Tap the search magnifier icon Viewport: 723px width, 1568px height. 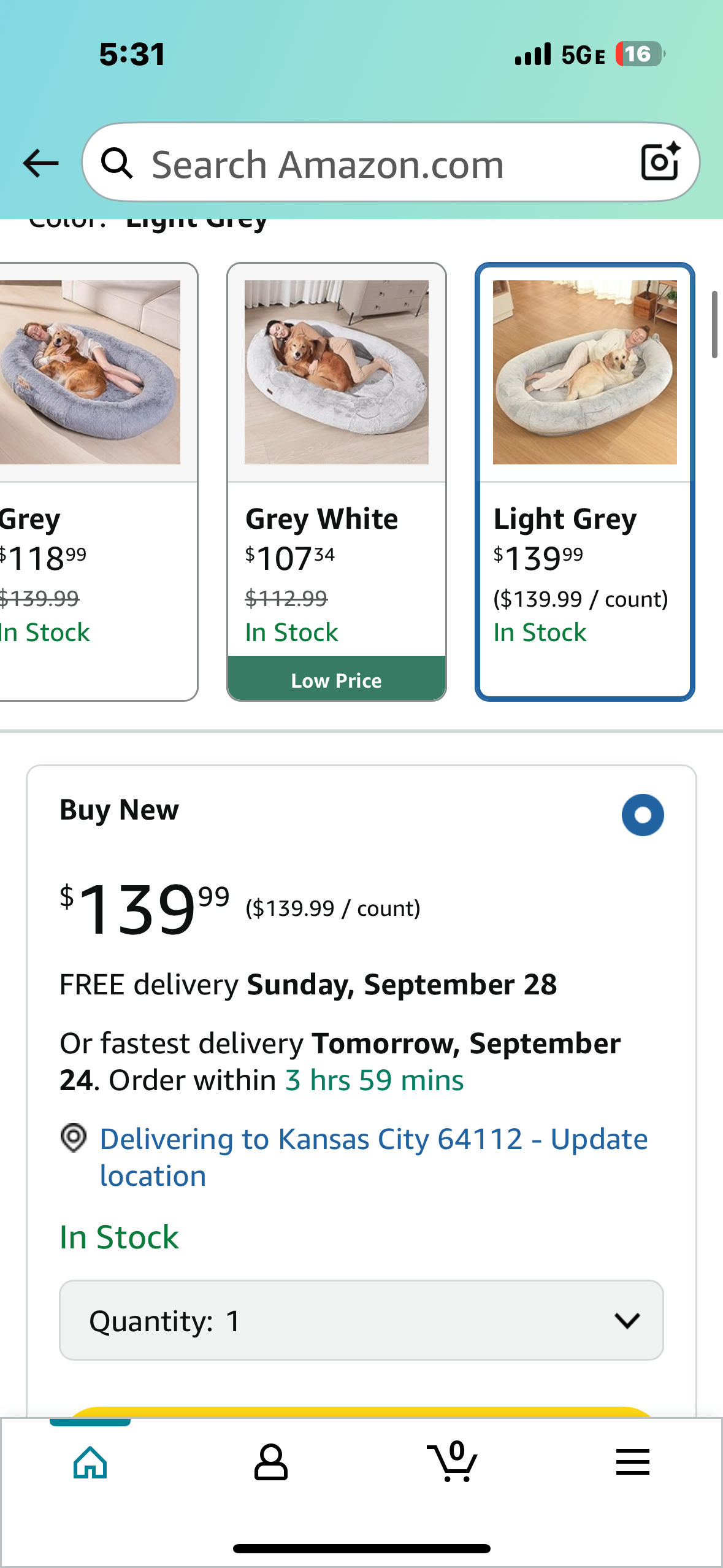(x=117, y=163)
